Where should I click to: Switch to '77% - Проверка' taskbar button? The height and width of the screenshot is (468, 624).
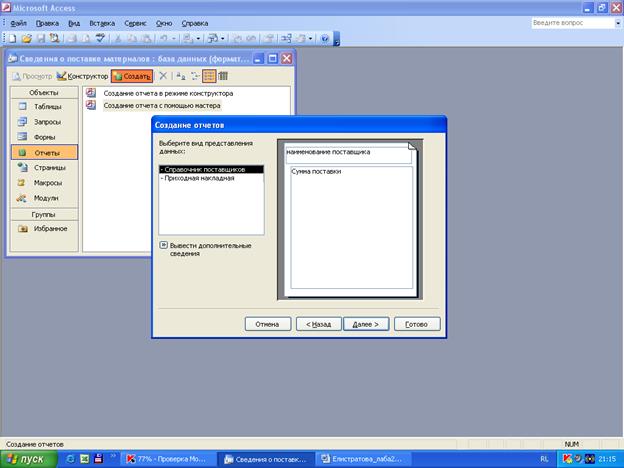169,459
